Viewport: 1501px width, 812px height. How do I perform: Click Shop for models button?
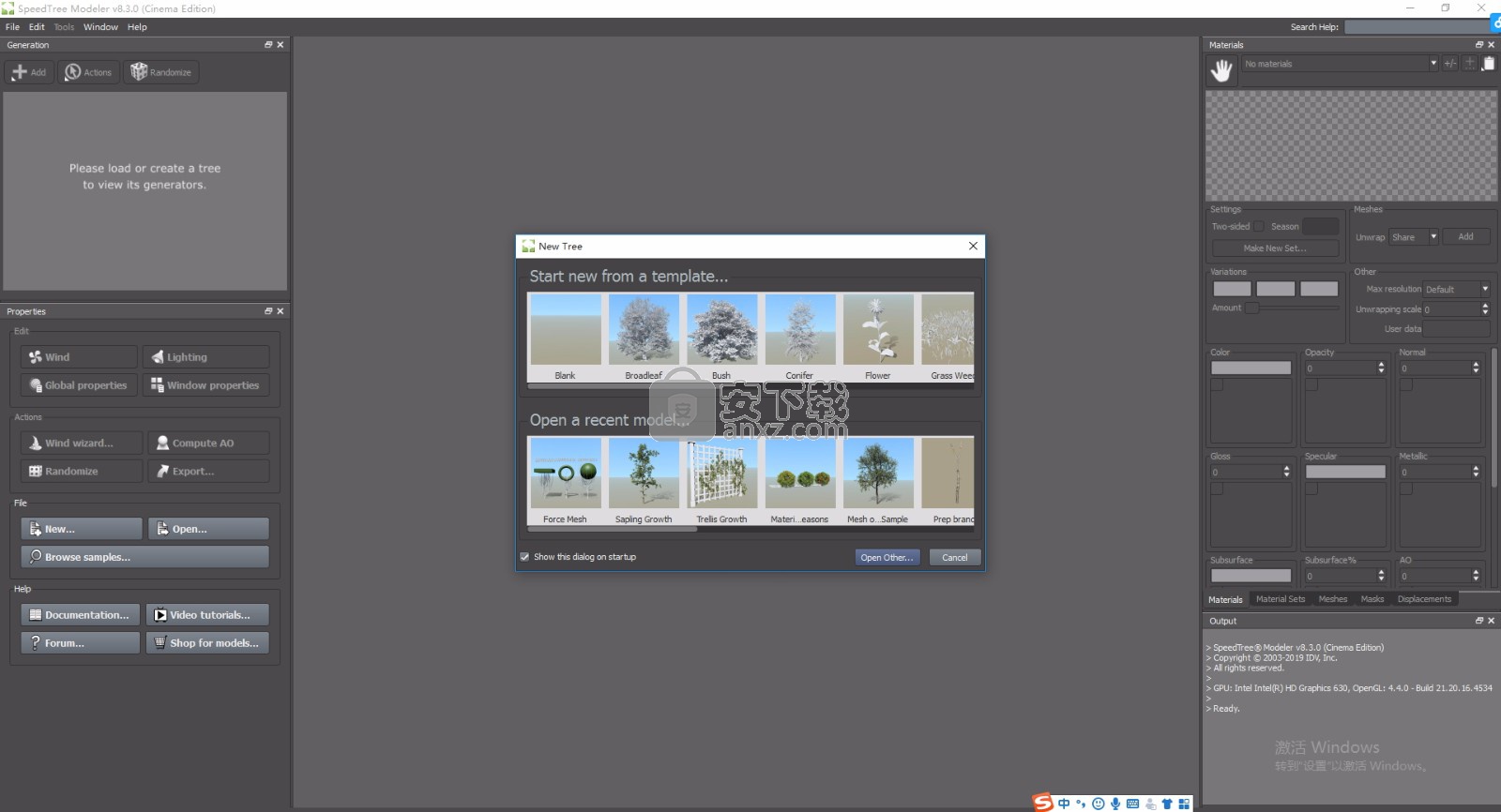(x=207, y=643)
